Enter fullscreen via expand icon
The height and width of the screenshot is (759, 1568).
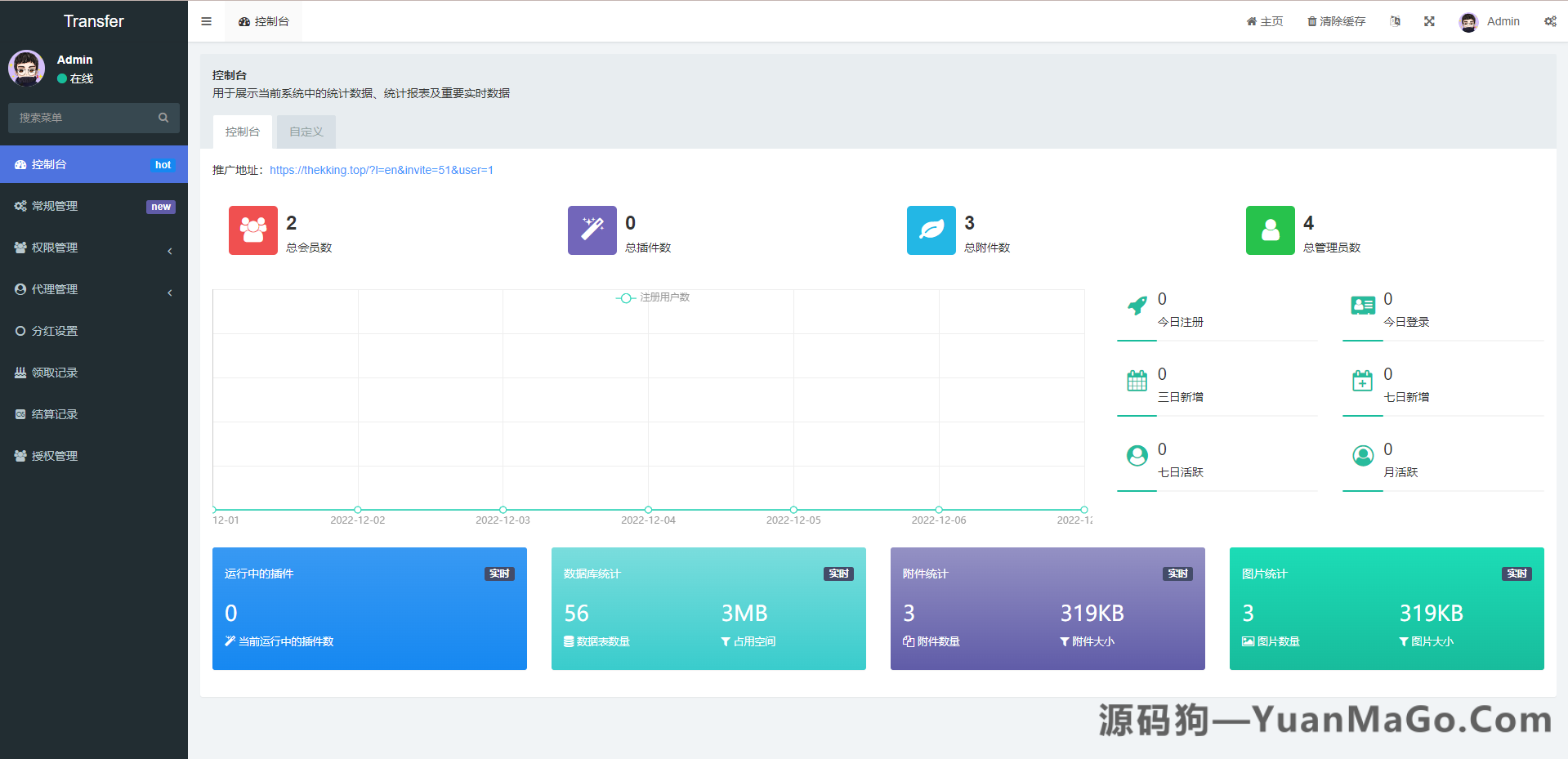(1429, 21)
